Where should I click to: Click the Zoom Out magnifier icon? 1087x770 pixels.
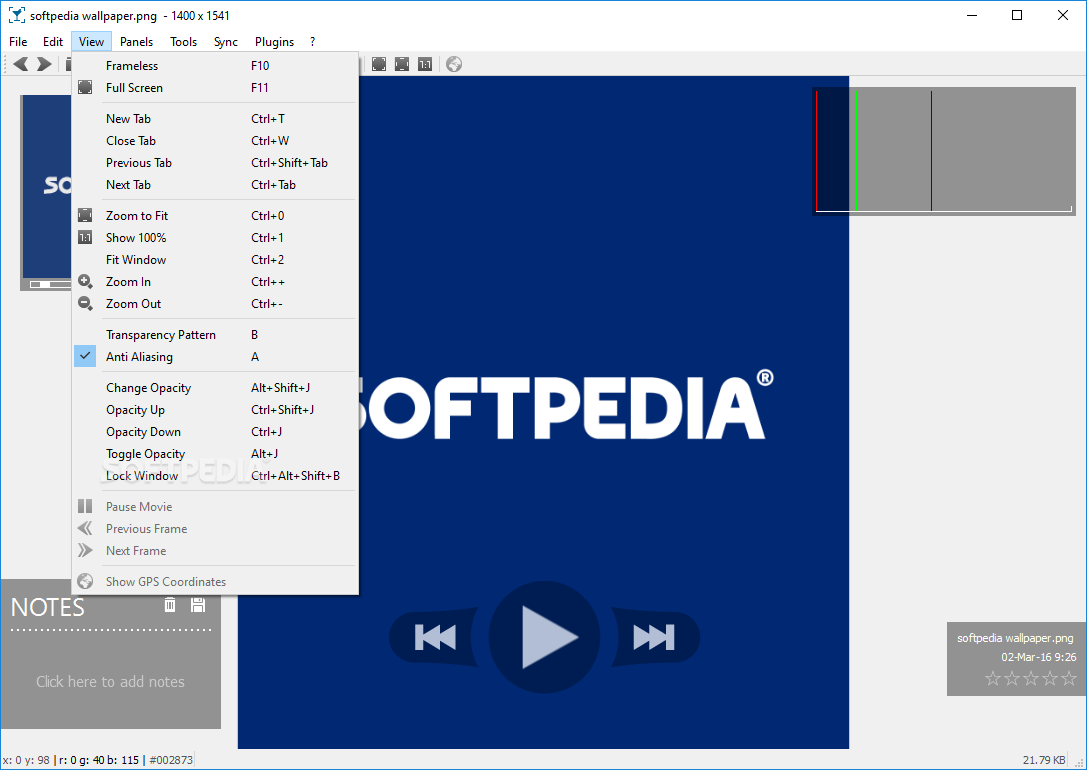pos(85,304)
